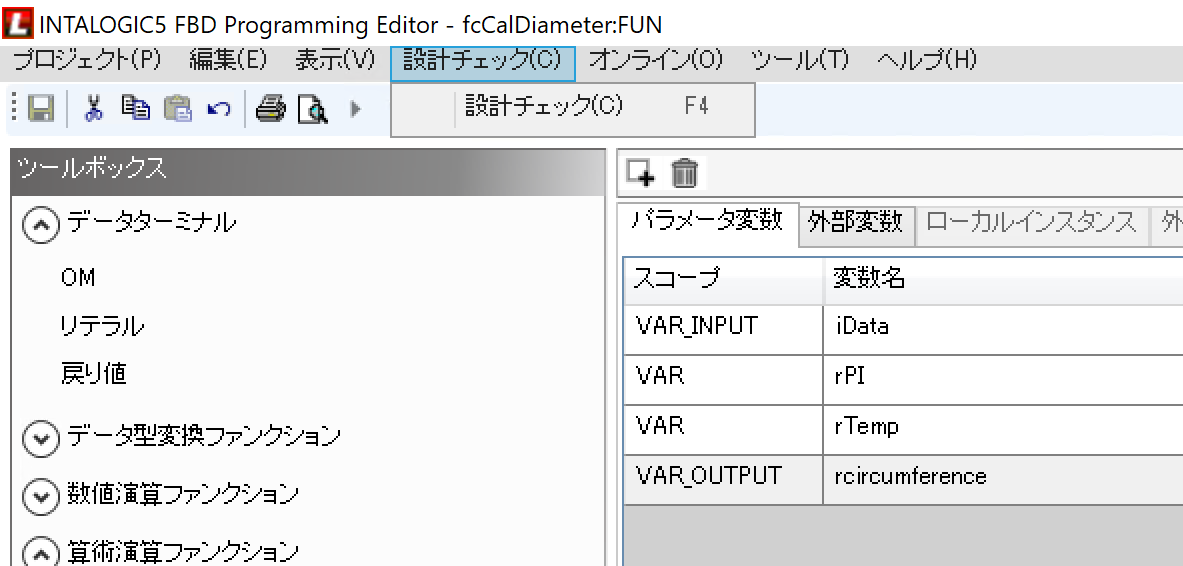Click the add variable plus icon

coord(640,173)
